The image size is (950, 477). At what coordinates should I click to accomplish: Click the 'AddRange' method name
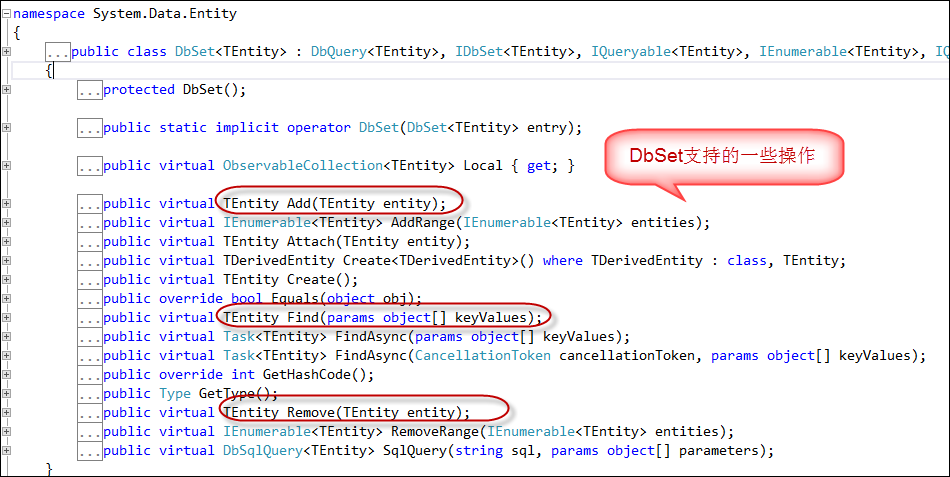(423, 222)
